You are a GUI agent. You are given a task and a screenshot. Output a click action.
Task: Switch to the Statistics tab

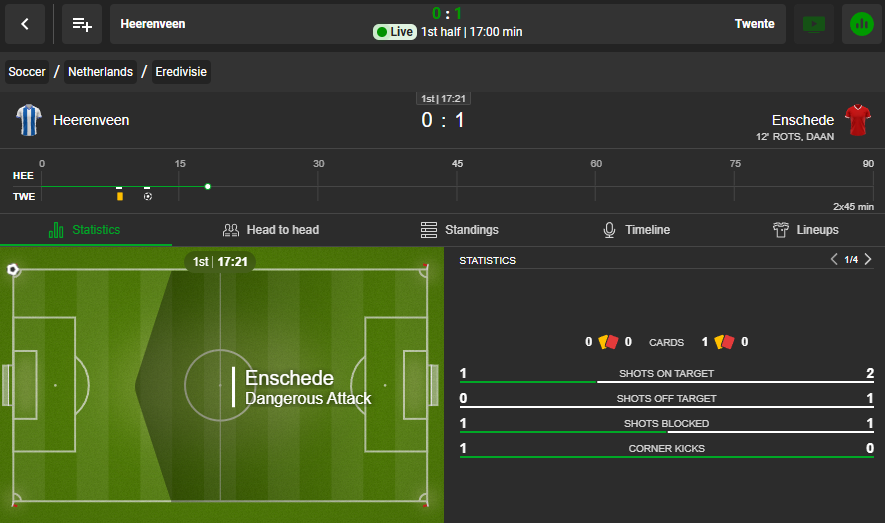click(x=86, y=230)
